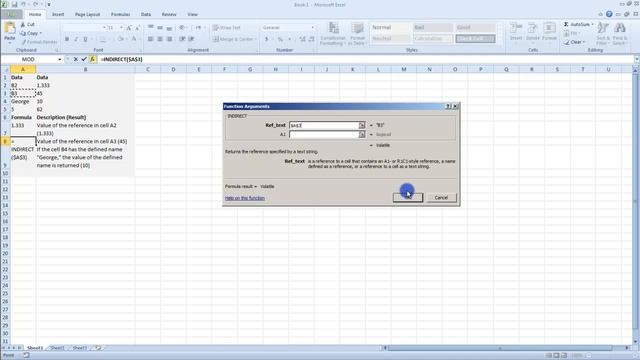This screenshot has height=360, width=640.
Task: Click the Cut scissors icon
Action: pos(23,24)
